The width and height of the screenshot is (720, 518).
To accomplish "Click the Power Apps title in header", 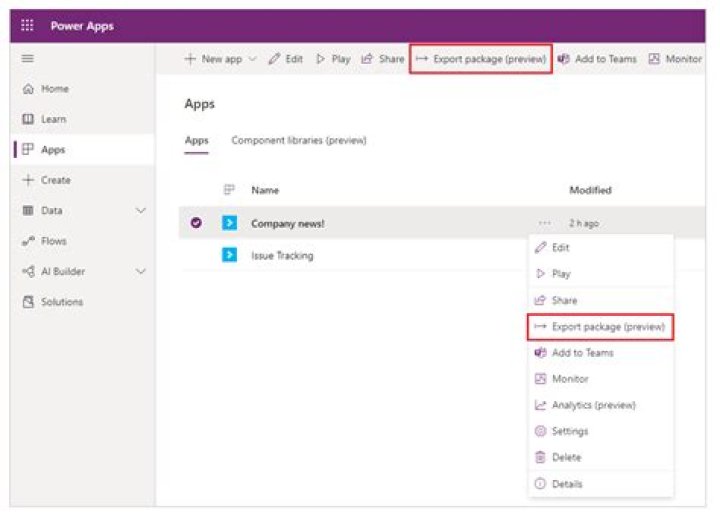I will point(82,26).
